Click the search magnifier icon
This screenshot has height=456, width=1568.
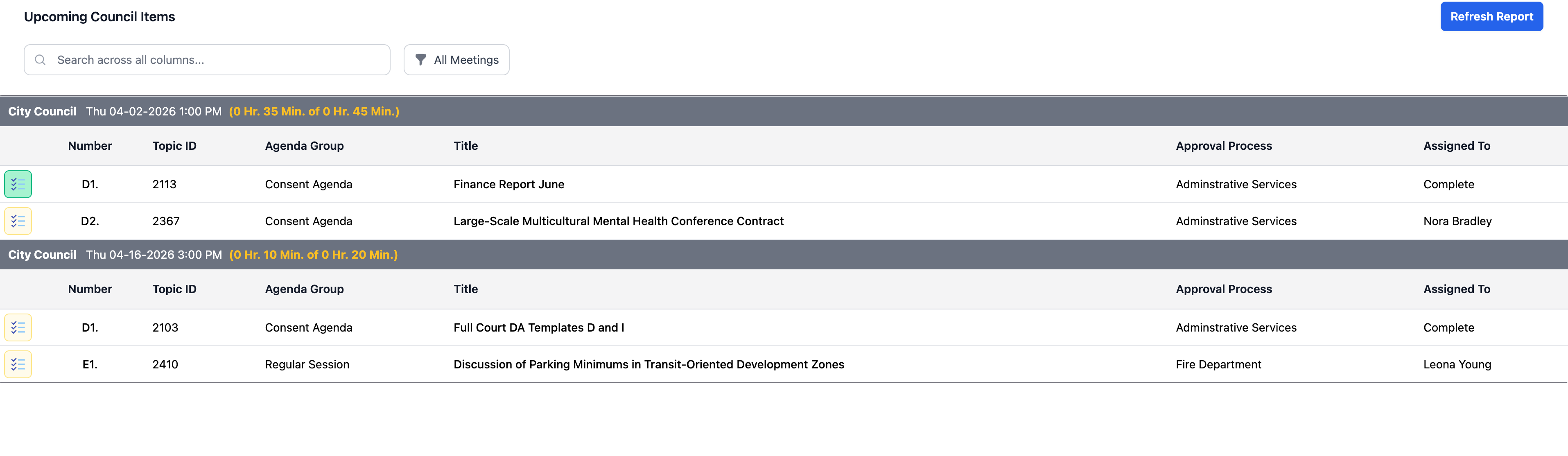click(40, 60)
